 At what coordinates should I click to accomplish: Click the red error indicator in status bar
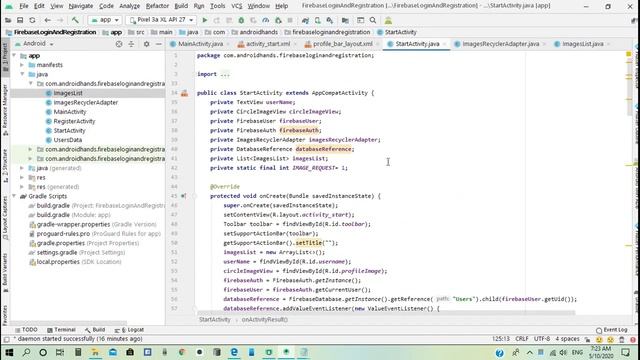(633, 339)
